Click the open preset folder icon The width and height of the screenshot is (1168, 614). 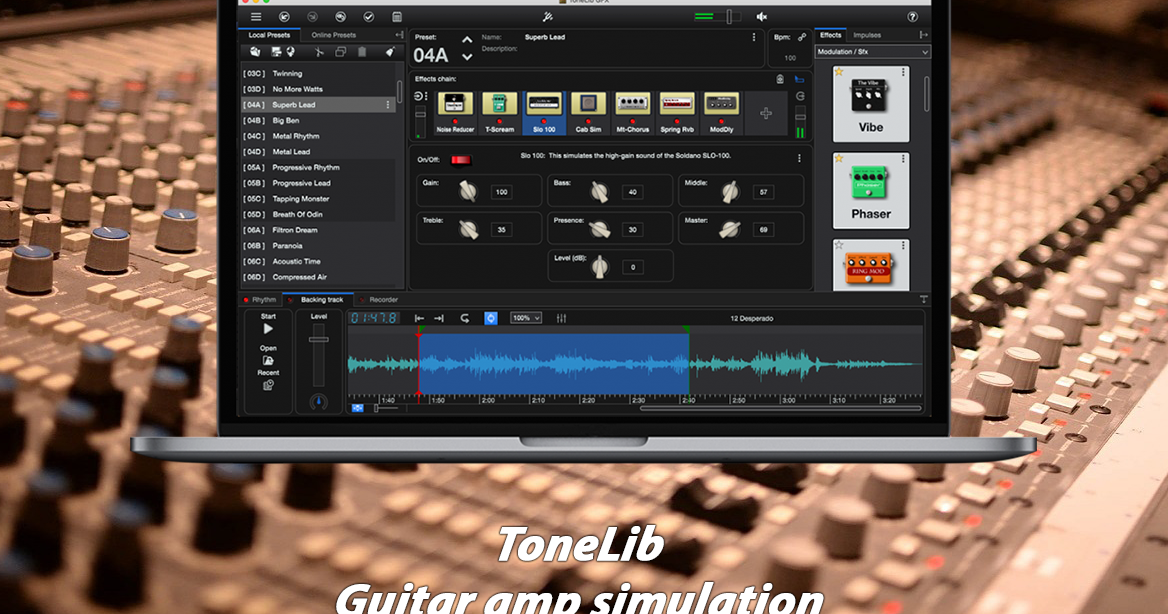256,51
